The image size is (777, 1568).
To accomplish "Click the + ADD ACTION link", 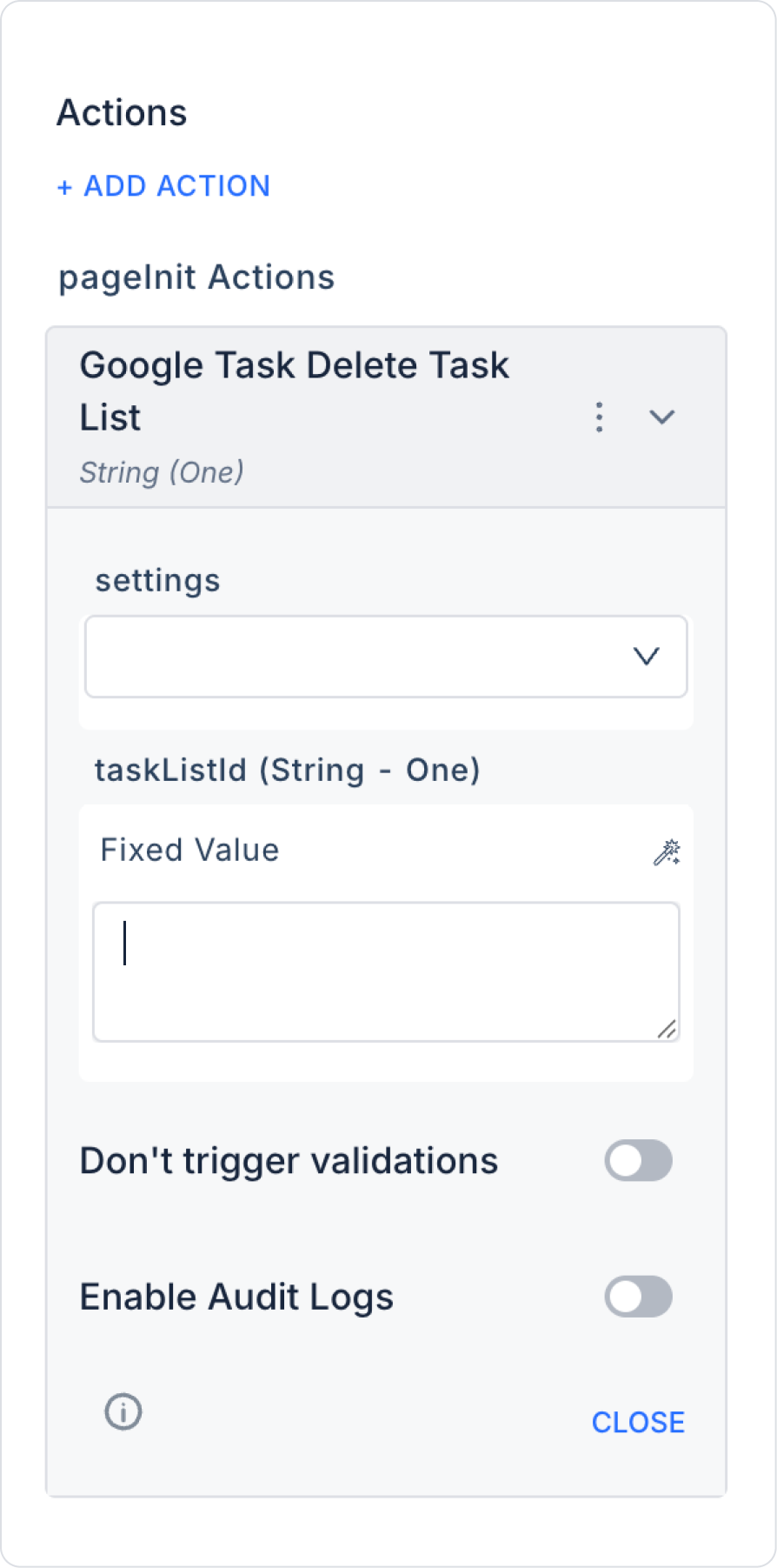I will point(163,186).
